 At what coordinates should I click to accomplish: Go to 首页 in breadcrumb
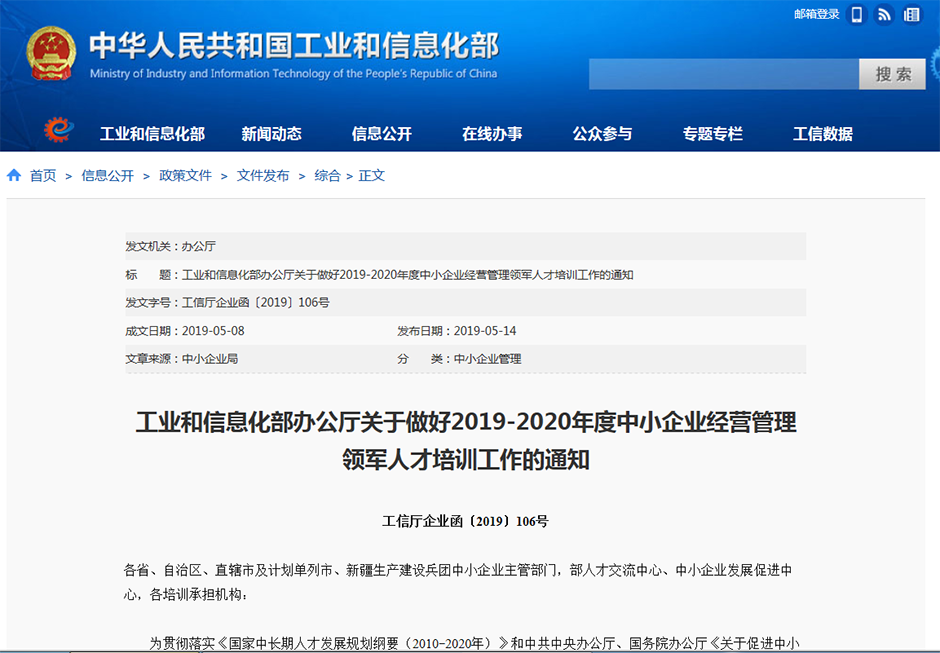tap(43, 176)
